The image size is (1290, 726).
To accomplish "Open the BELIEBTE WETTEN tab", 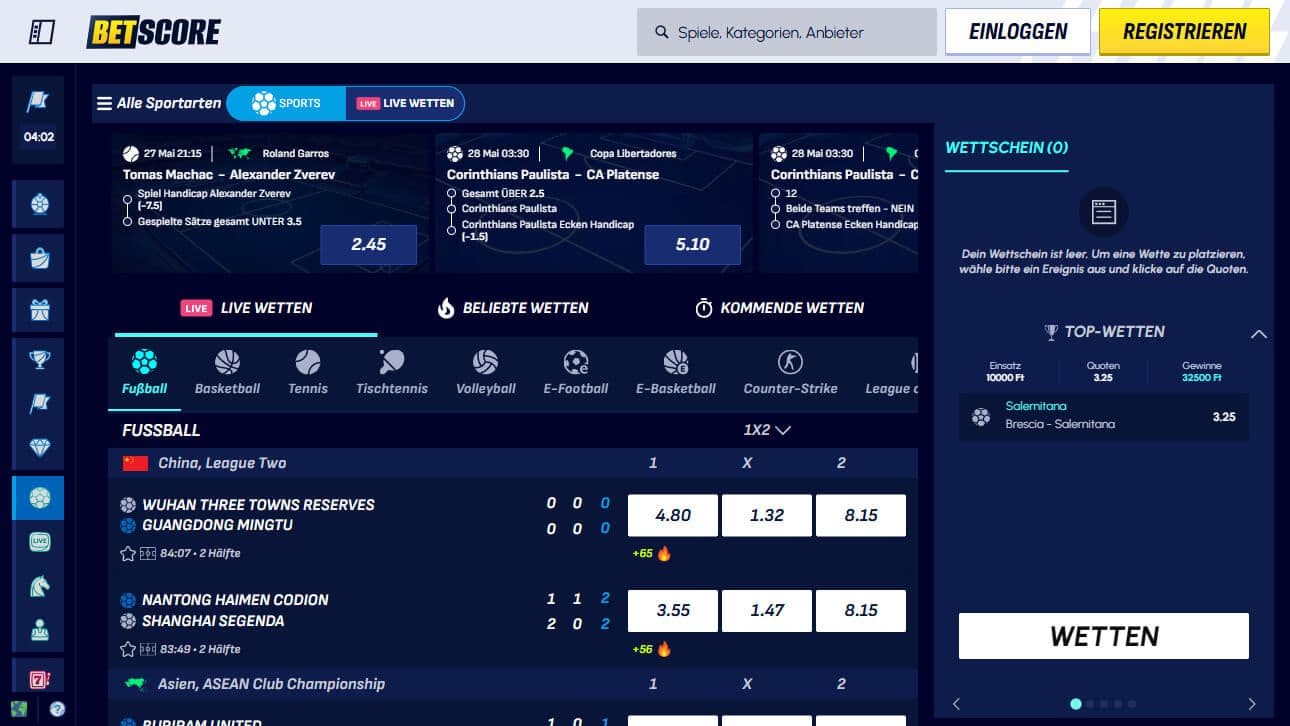I will [513, 308].
